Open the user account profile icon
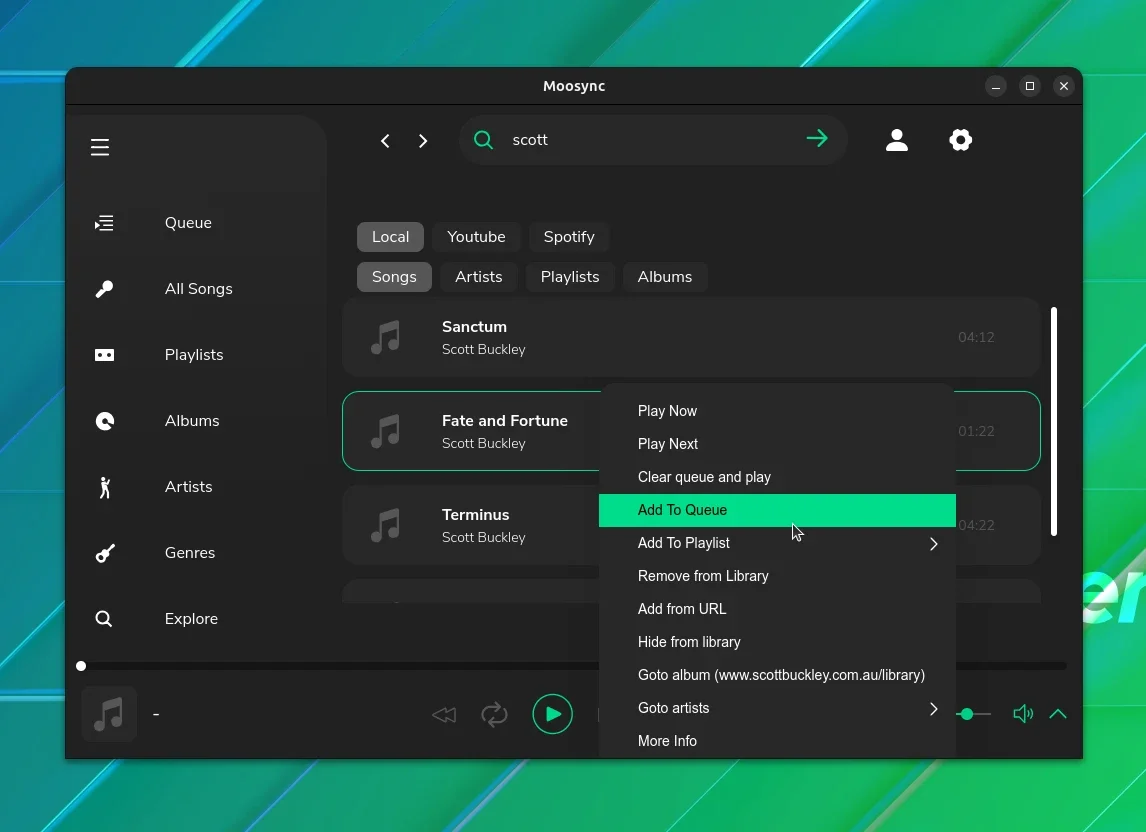The width and height of the screenshot is (1146, 832). point(897,140)
